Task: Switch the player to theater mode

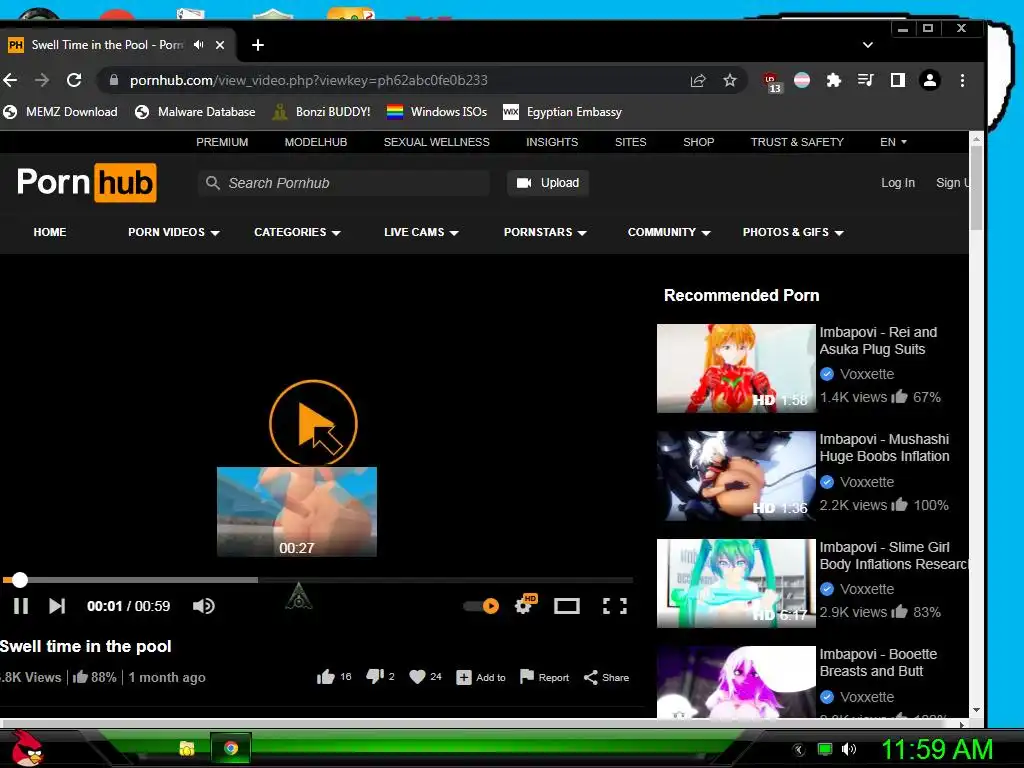Action: pyautogui.click(x=566, y=606)
